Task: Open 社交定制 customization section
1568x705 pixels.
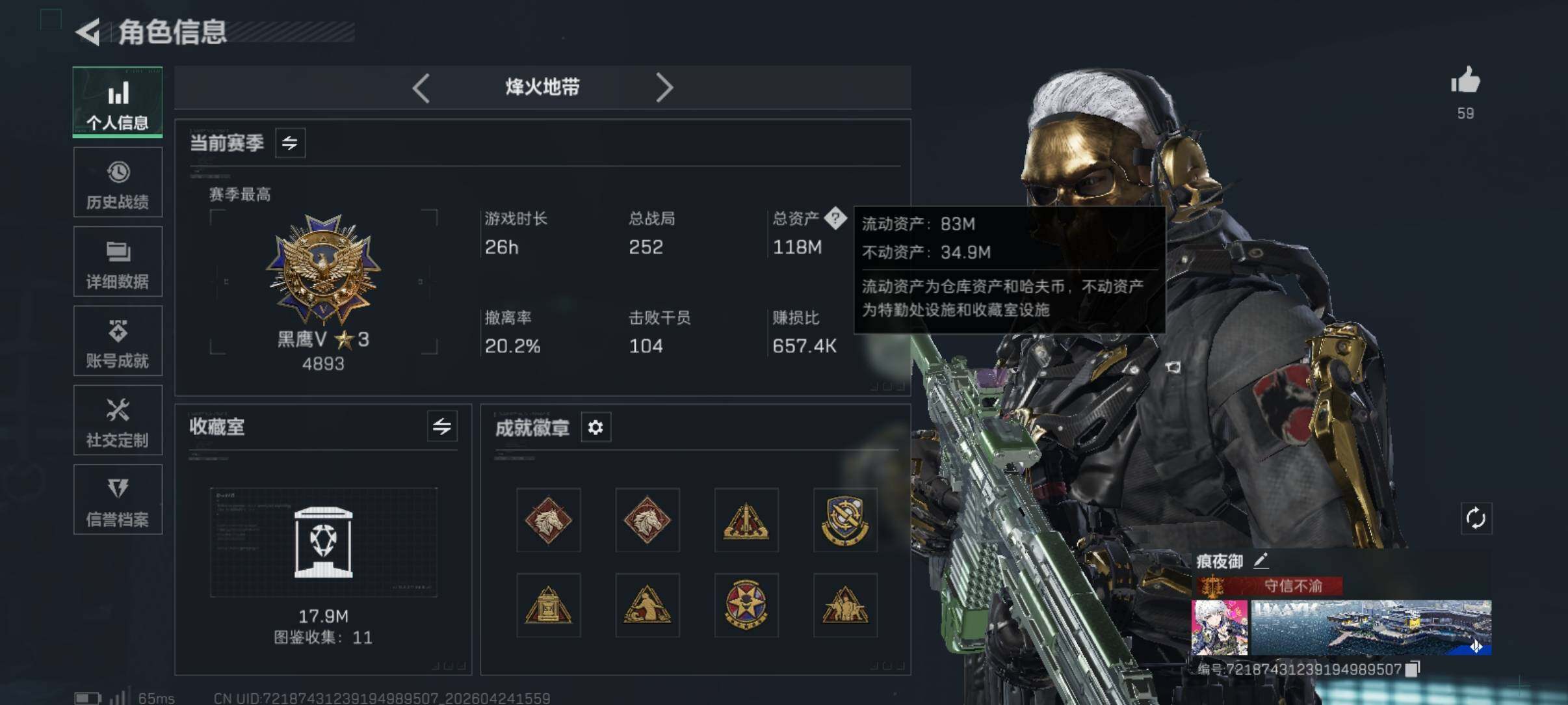Action: (118, 420)
